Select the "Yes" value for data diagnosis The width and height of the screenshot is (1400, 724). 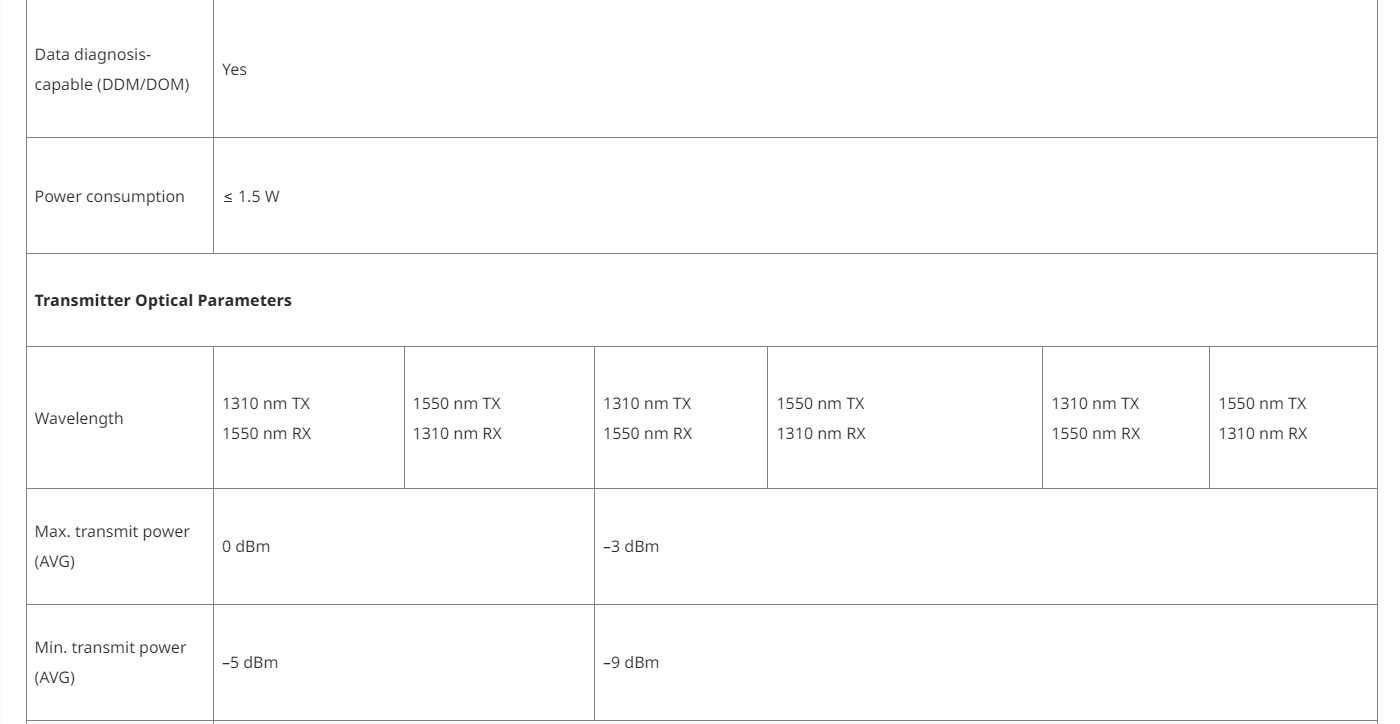point(234,70)
